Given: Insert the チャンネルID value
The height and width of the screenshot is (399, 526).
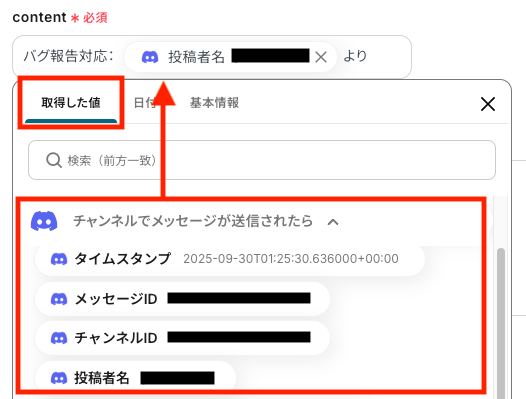Looking at the screenshot, I should click(x=182, y=338).
